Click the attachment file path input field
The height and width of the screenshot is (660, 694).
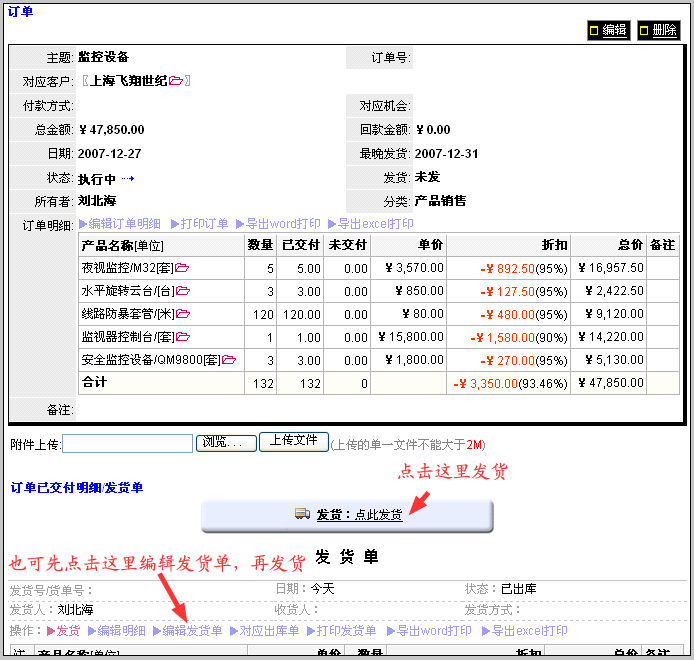pyautogui.click(x=126, y=443)
